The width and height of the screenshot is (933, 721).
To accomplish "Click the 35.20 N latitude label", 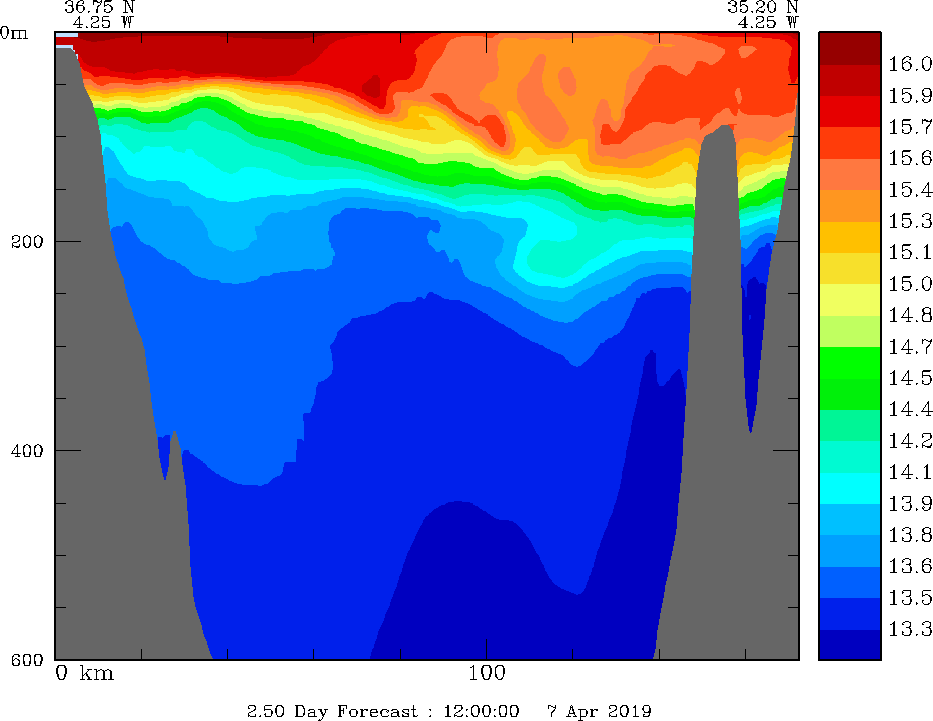I will pos(762,7).
